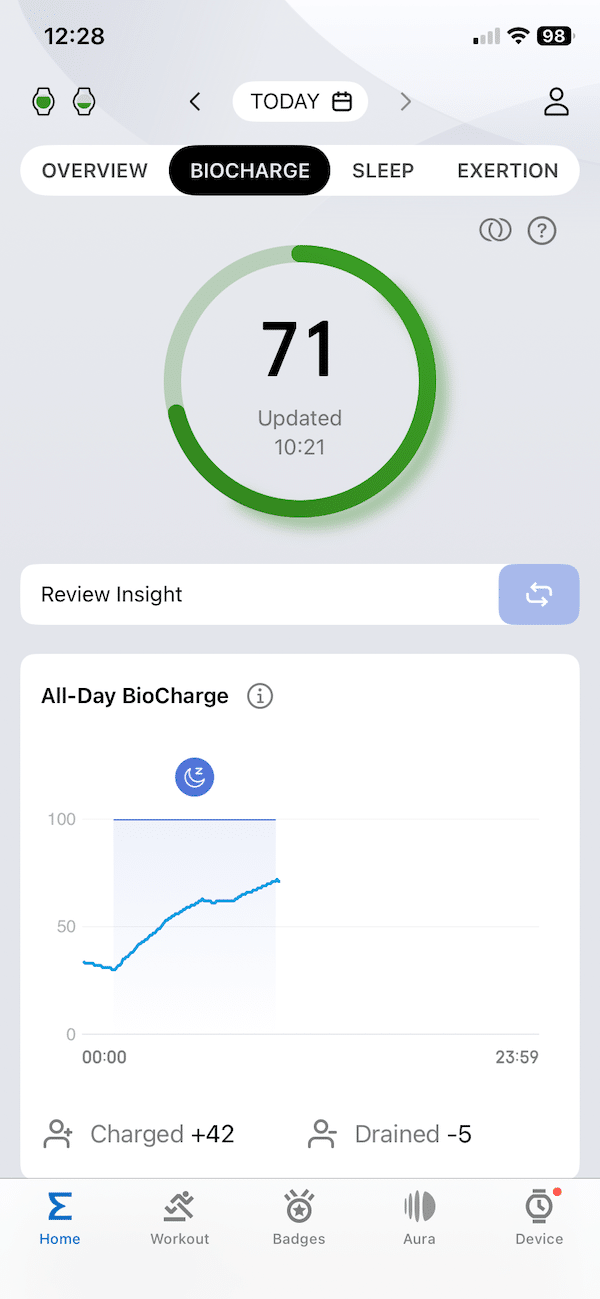
Task: Open the BioCharge help question mark
Action: (x=542, y=231)
